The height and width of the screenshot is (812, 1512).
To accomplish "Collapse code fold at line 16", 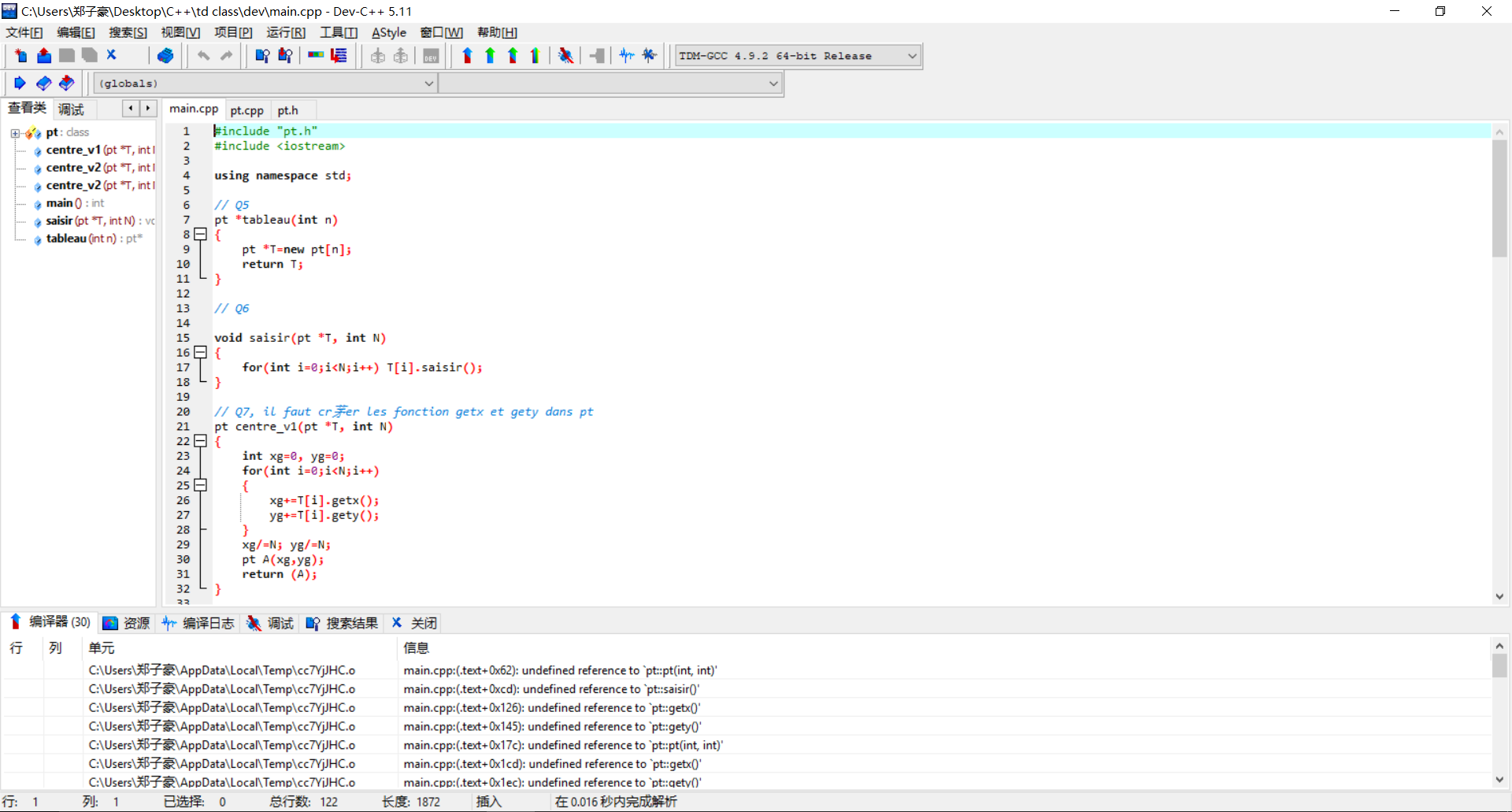I will click(x=200, y=353).
